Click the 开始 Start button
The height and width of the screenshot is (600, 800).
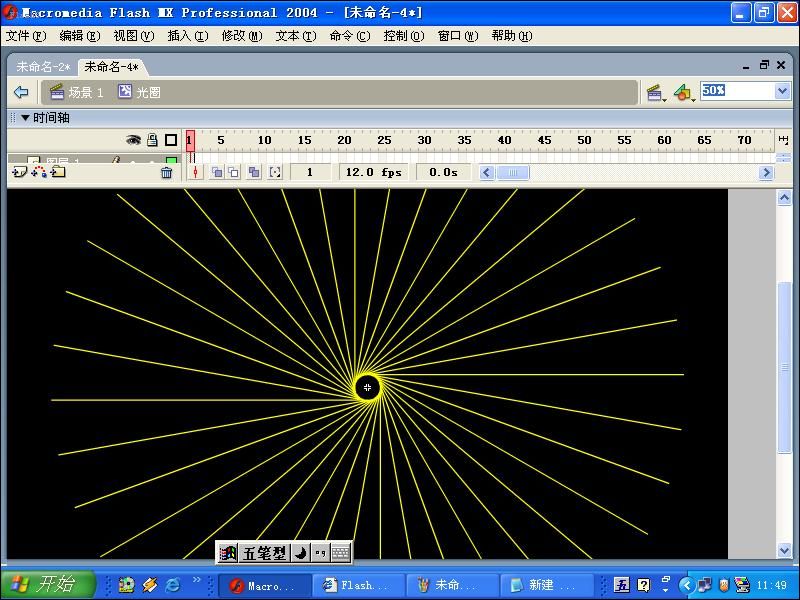(x=48, y=585)
